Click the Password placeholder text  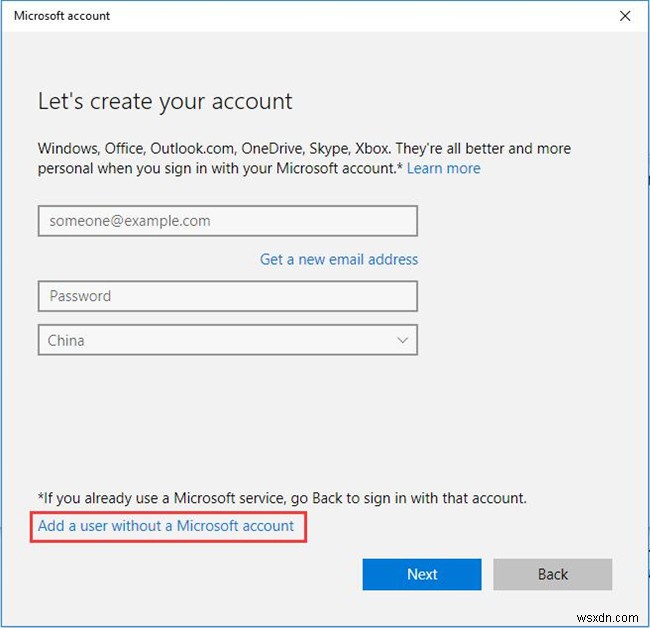click(x=80, y=296)
